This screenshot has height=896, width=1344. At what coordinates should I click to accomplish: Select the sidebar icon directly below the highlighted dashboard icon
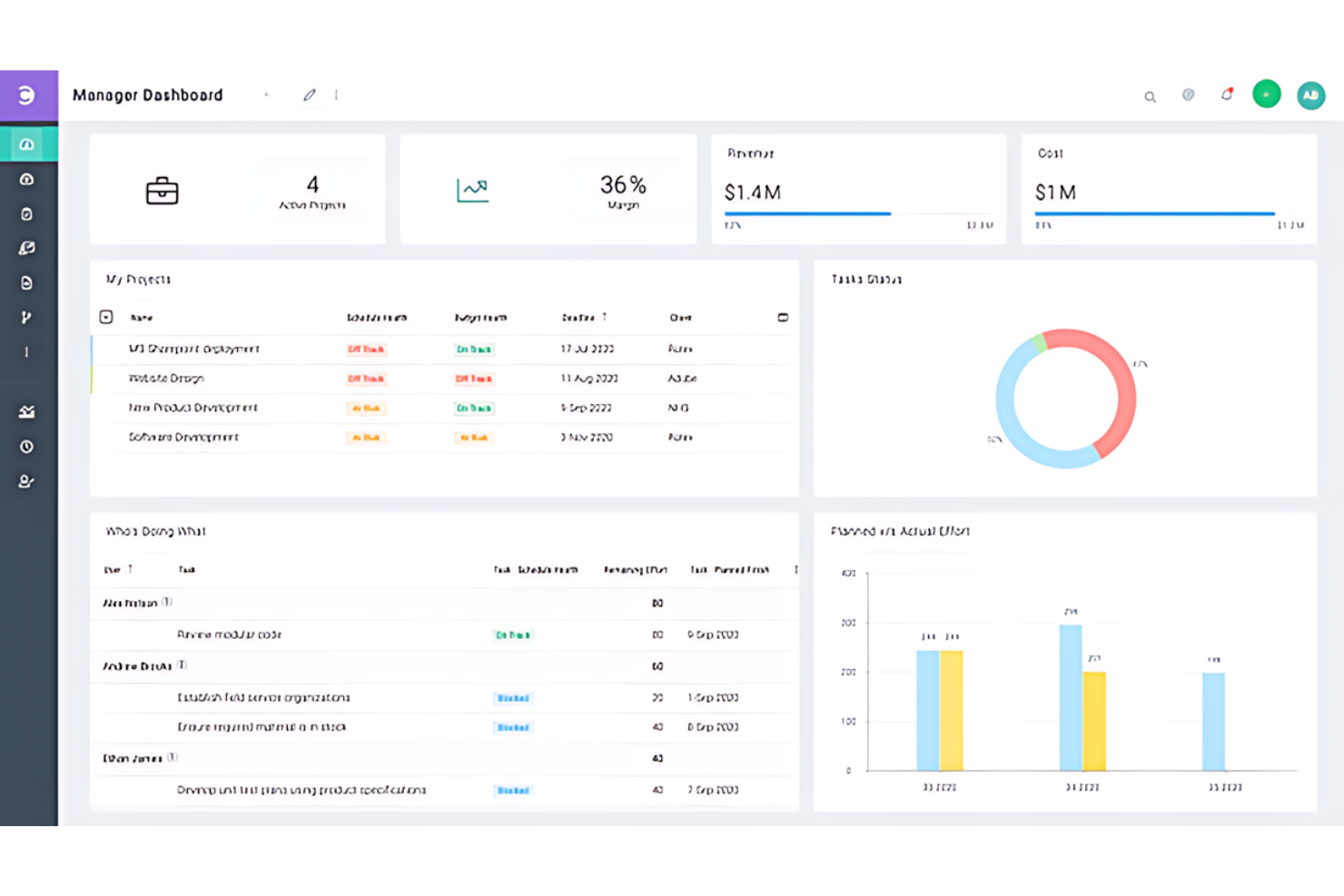[26, 180]
